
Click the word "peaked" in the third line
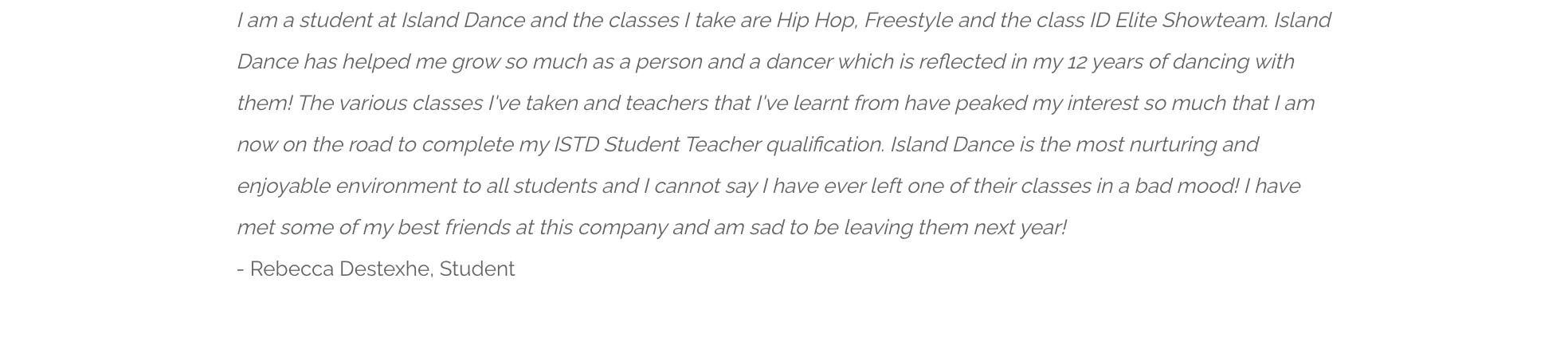(x=990, y=104)
